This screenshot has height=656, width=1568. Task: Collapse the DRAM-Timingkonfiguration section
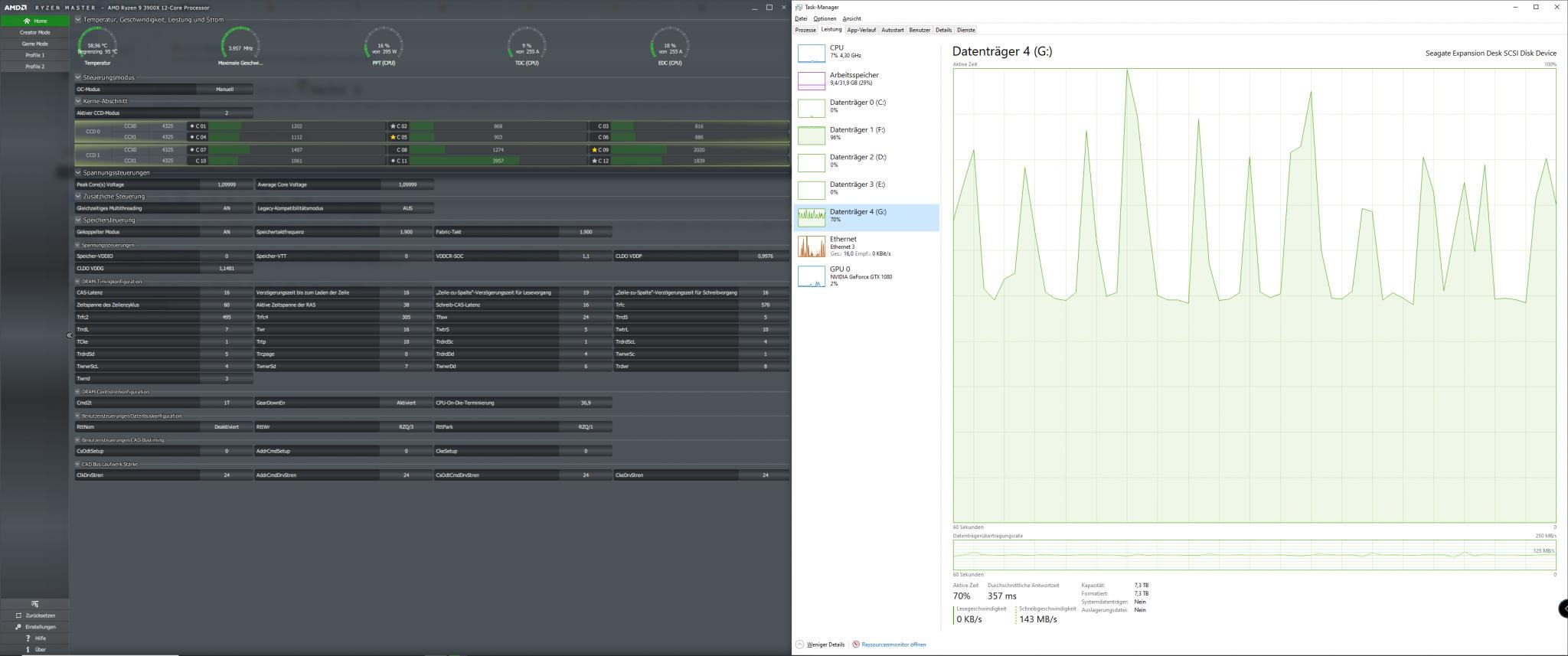(x=78, y=282)
